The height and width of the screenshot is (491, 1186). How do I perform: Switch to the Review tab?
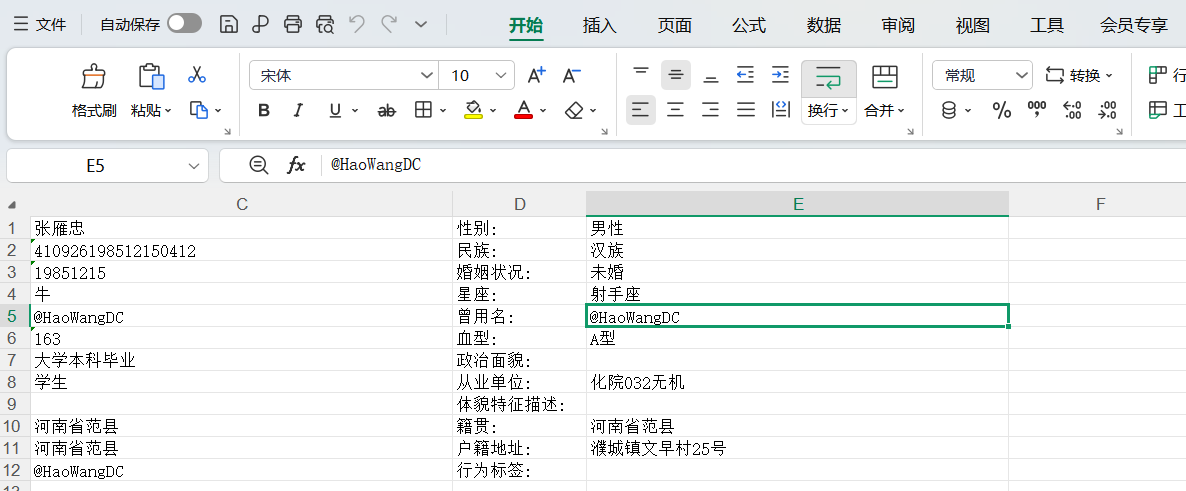click(x=898, y=26)
